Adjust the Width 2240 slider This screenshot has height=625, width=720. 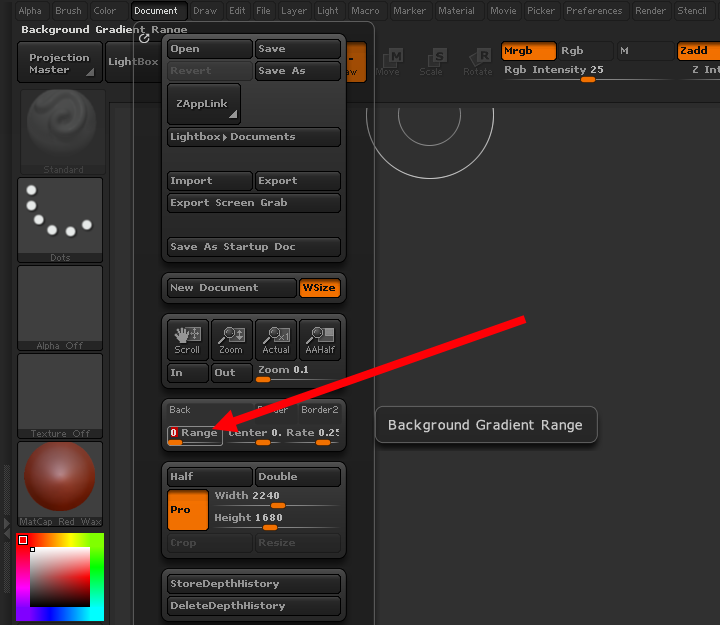click(x=276, y=499)
